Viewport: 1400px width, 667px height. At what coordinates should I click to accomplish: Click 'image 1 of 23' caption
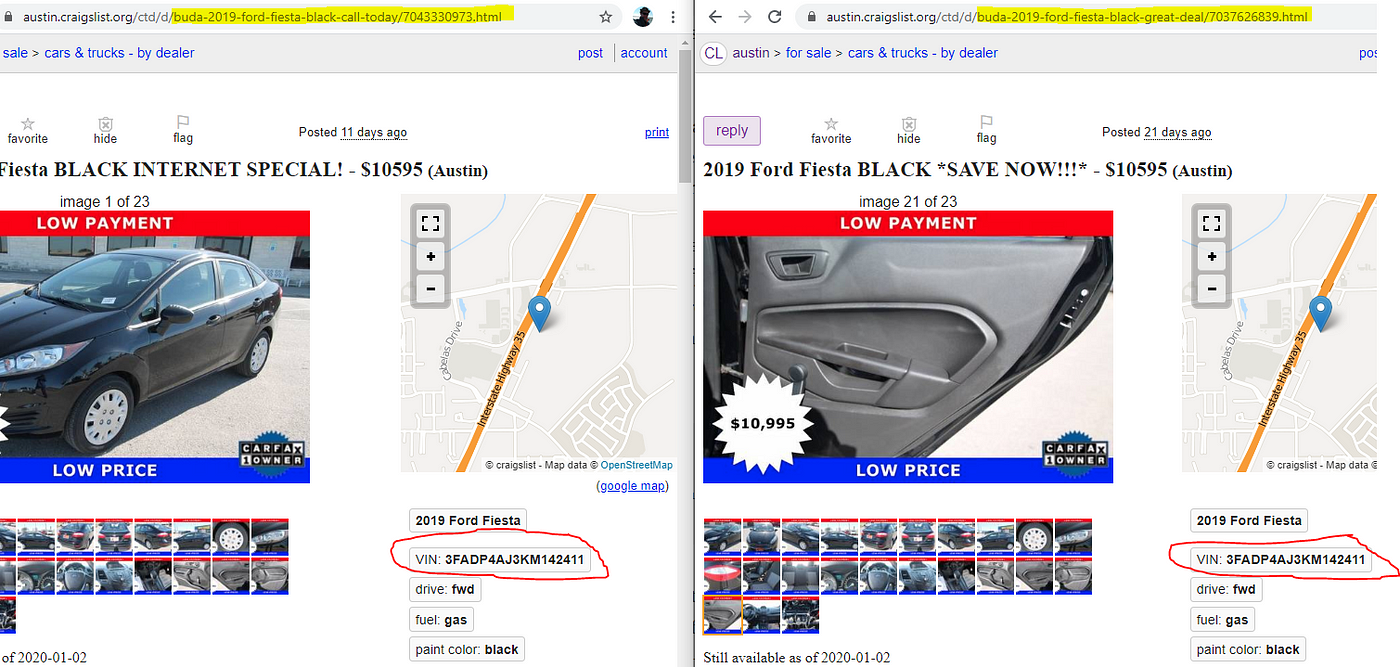pyautogui.click(x=105, y=201)
